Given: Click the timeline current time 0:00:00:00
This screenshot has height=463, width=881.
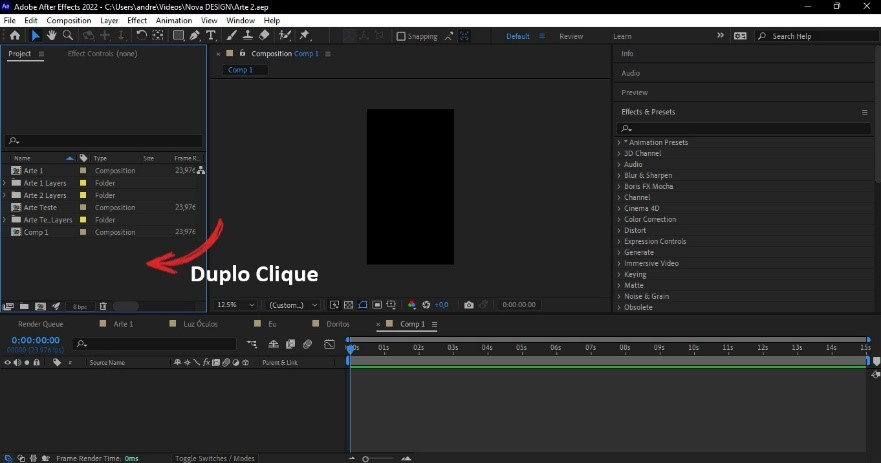Looking at the screenshot, I should pyautogui.click(x=35, y=340).
